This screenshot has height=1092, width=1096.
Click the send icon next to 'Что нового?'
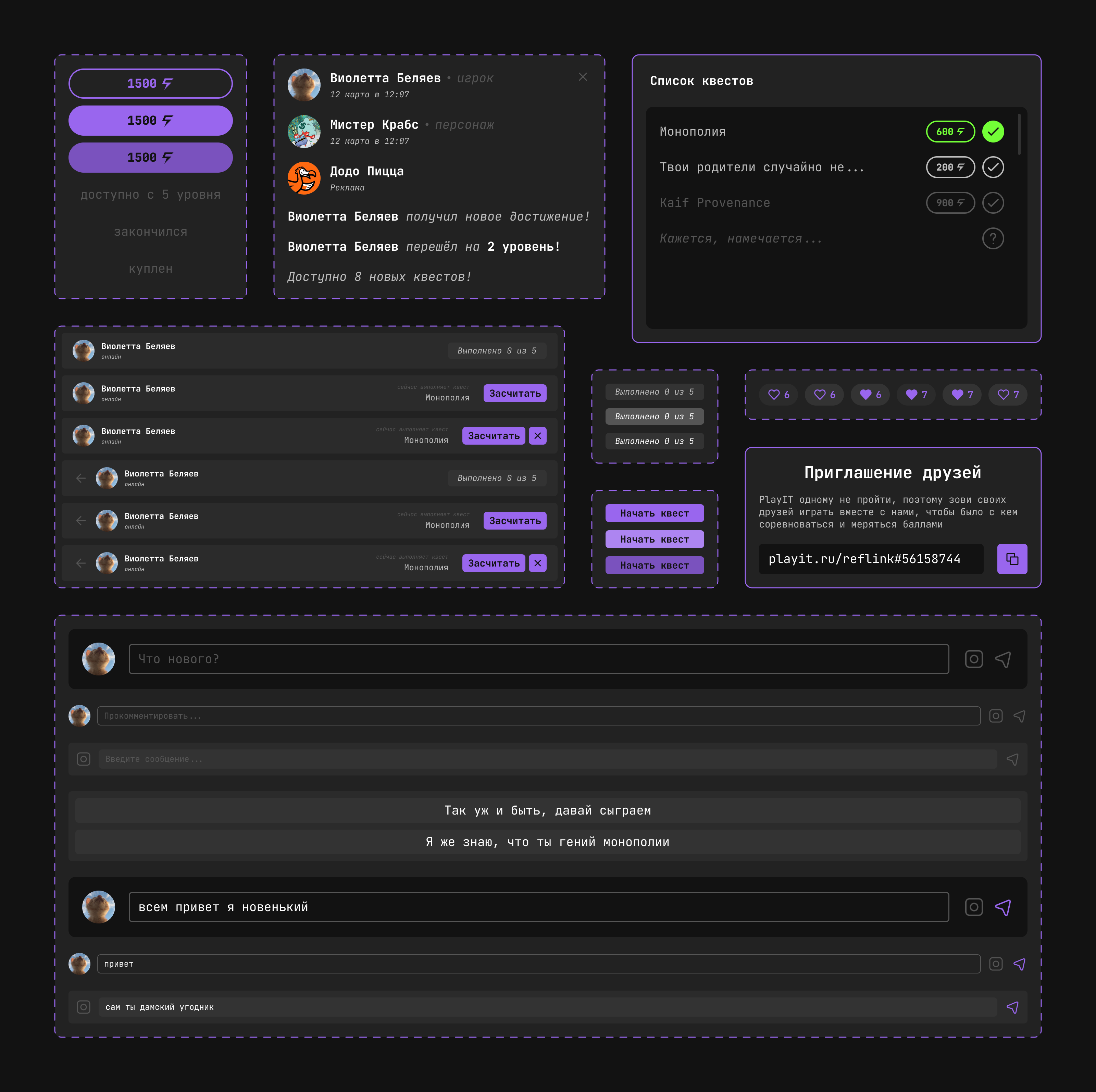(x=1003, y=659)
